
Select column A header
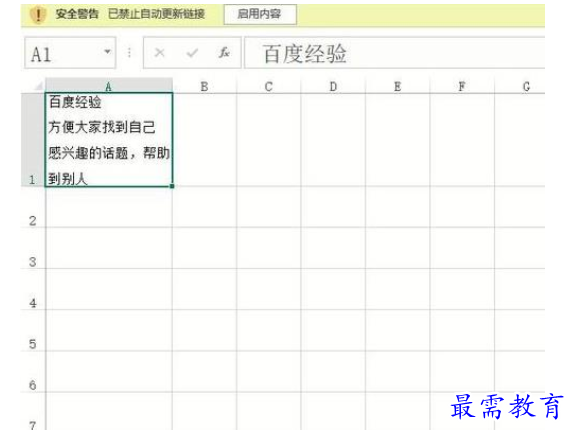click(109, 86)
